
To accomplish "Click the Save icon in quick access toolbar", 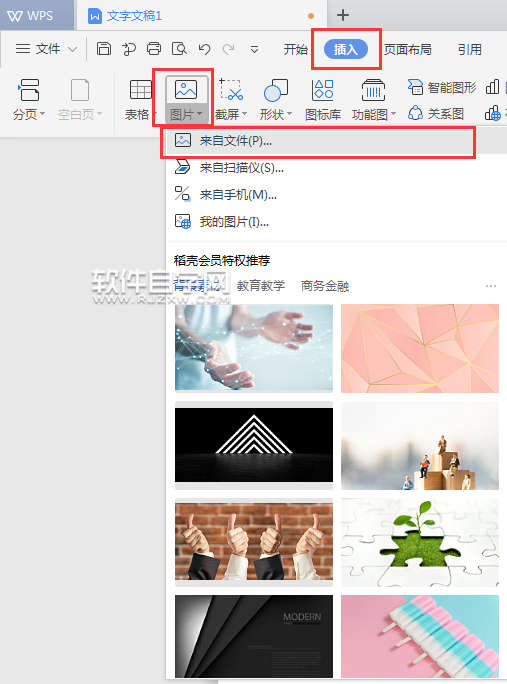I will click(103, 48).
